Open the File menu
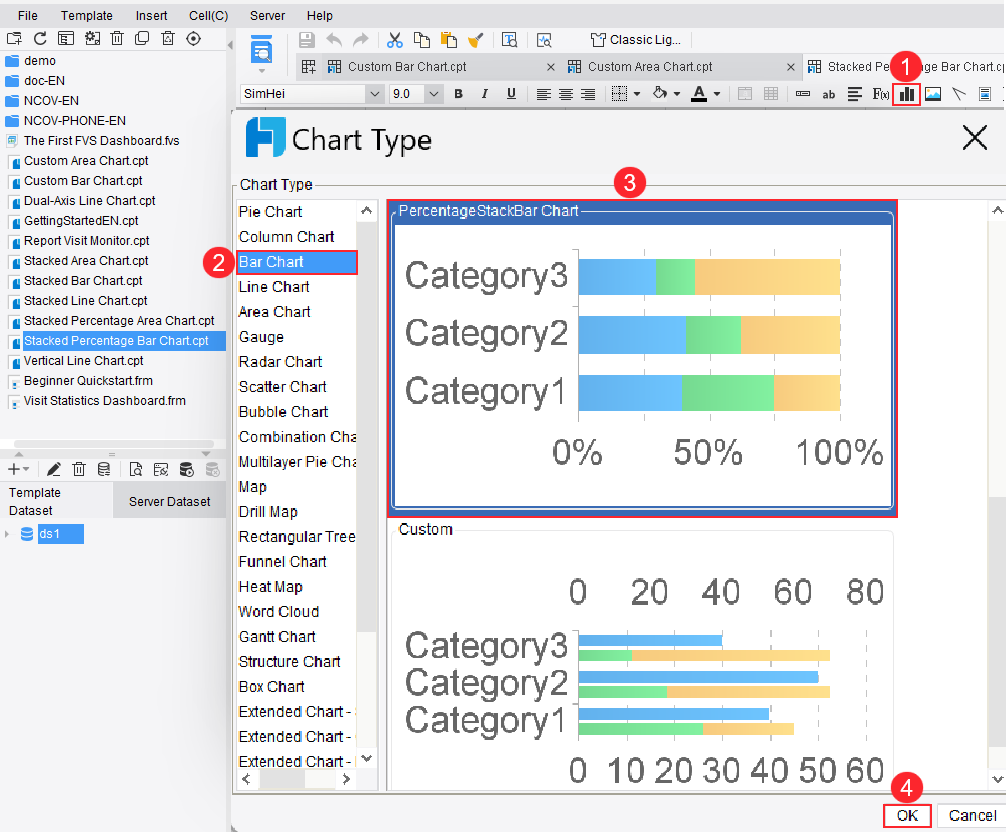The height and width of the screenshot is (832, 1006). coord(28,15)
